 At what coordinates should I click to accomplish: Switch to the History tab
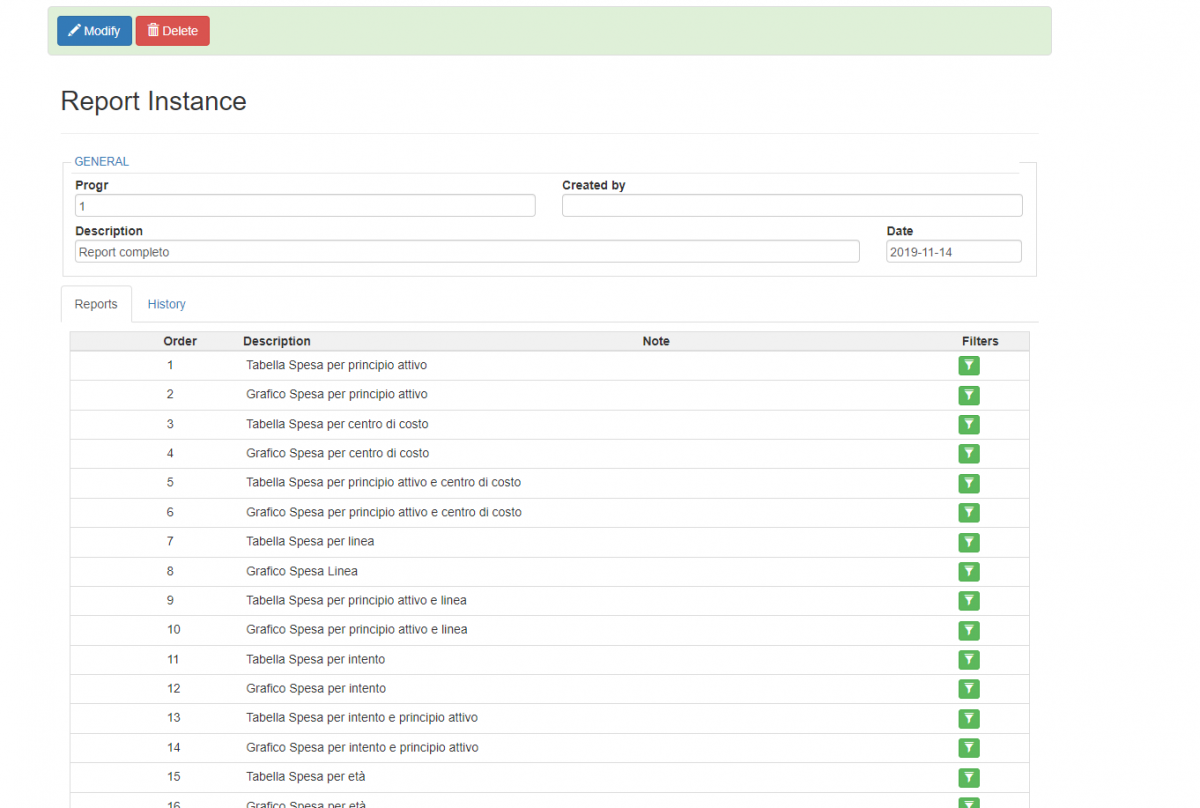pyautogui.click(x=166, y=304)
